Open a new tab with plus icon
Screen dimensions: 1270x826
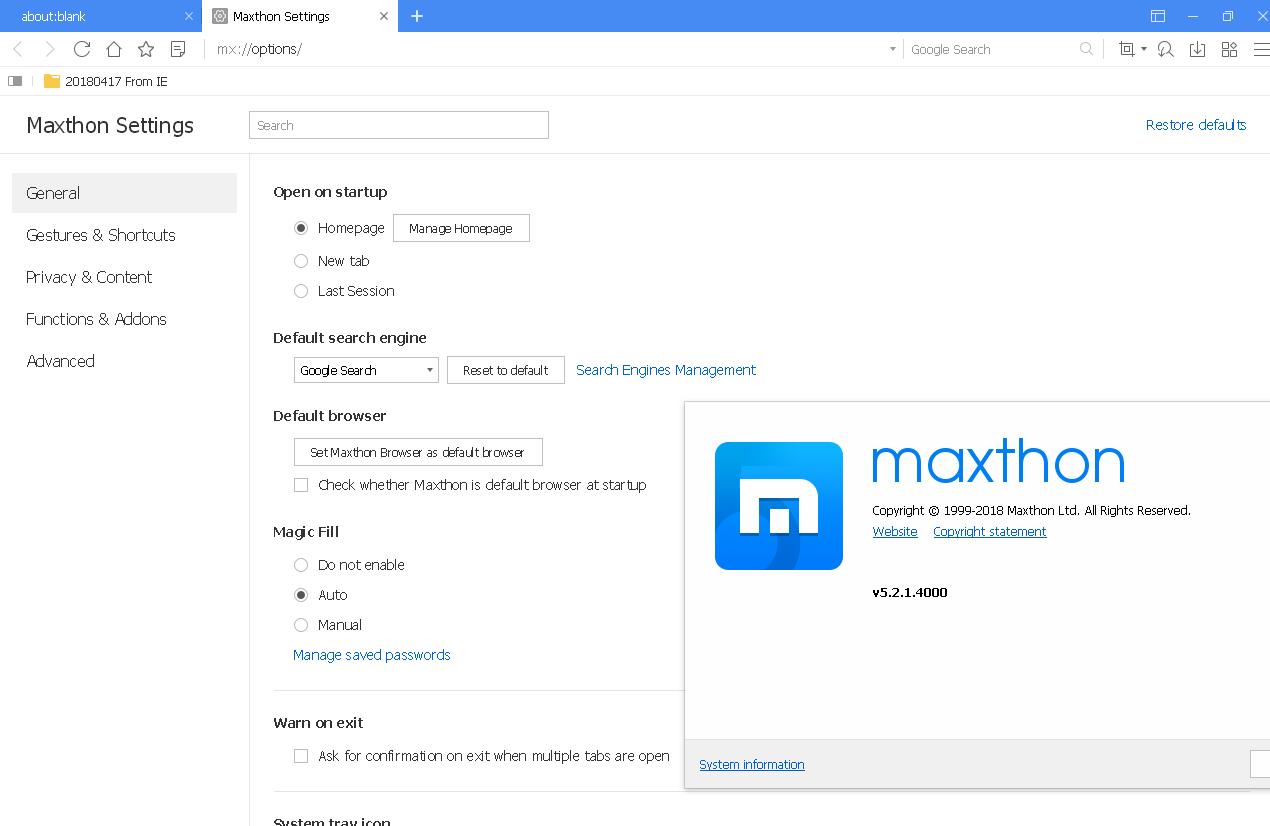417,16
